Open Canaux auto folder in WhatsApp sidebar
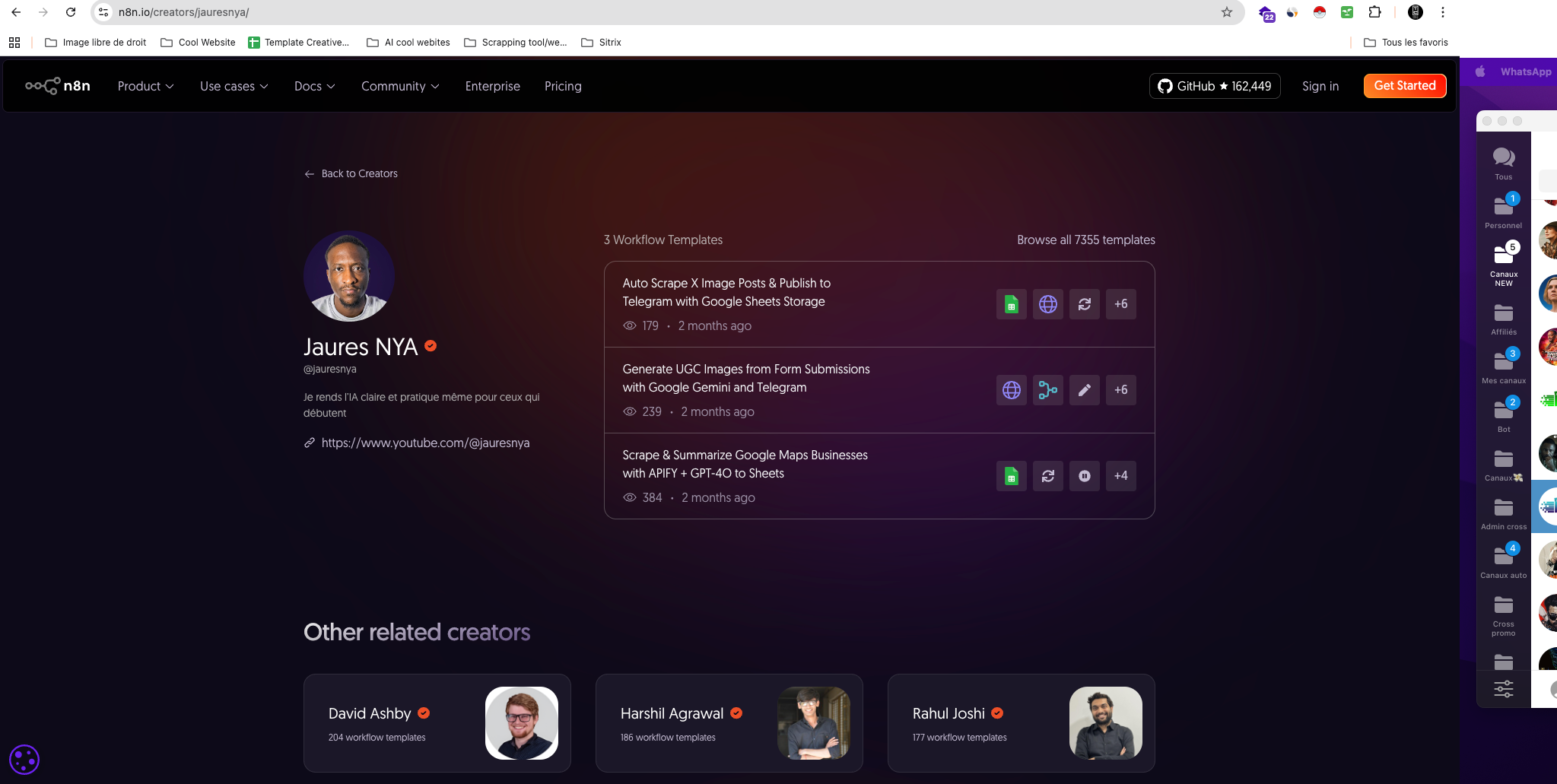Viewport: 1557px width, 784px height. [1504, 562]
